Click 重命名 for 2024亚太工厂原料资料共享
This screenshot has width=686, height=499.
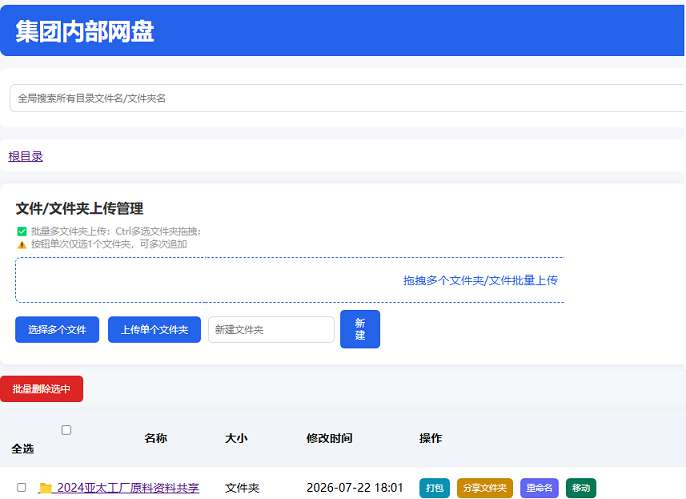(x=539, y=488)
